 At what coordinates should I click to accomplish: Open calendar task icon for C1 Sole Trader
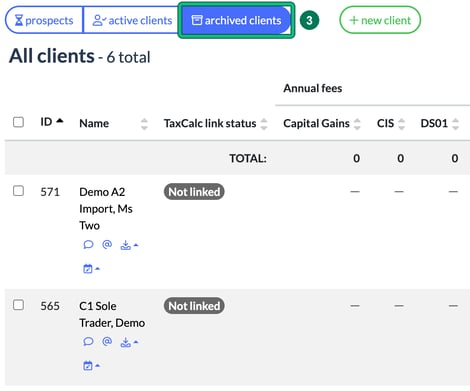click(91, 365)
